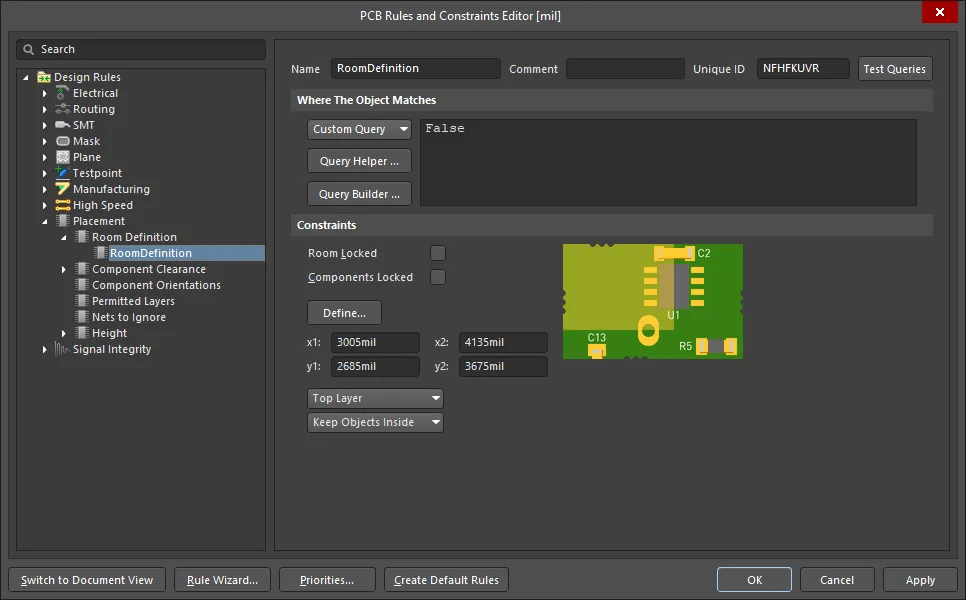Expand the Routing tree node
Image resolution: width=966 pixels, height=600 pixels.
(x=44, y=110)
